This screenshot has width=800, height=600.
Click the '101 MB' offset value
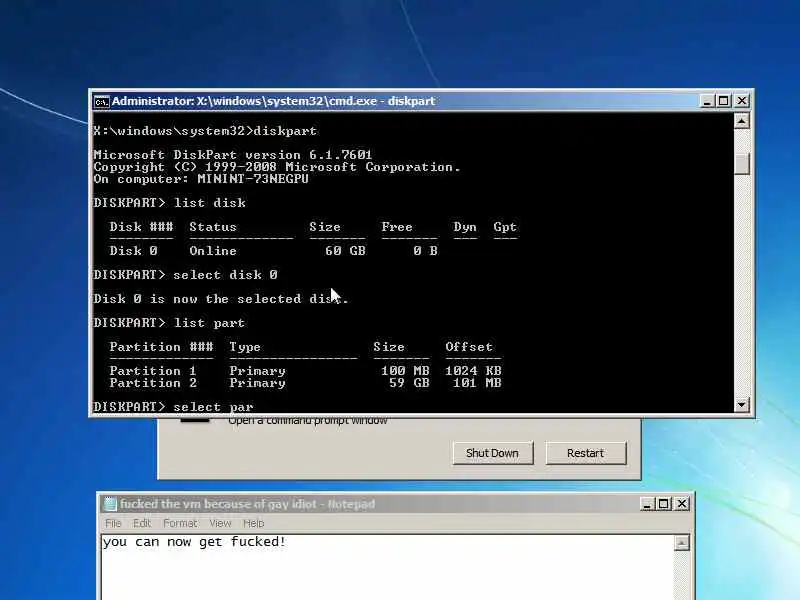point(477,383)
